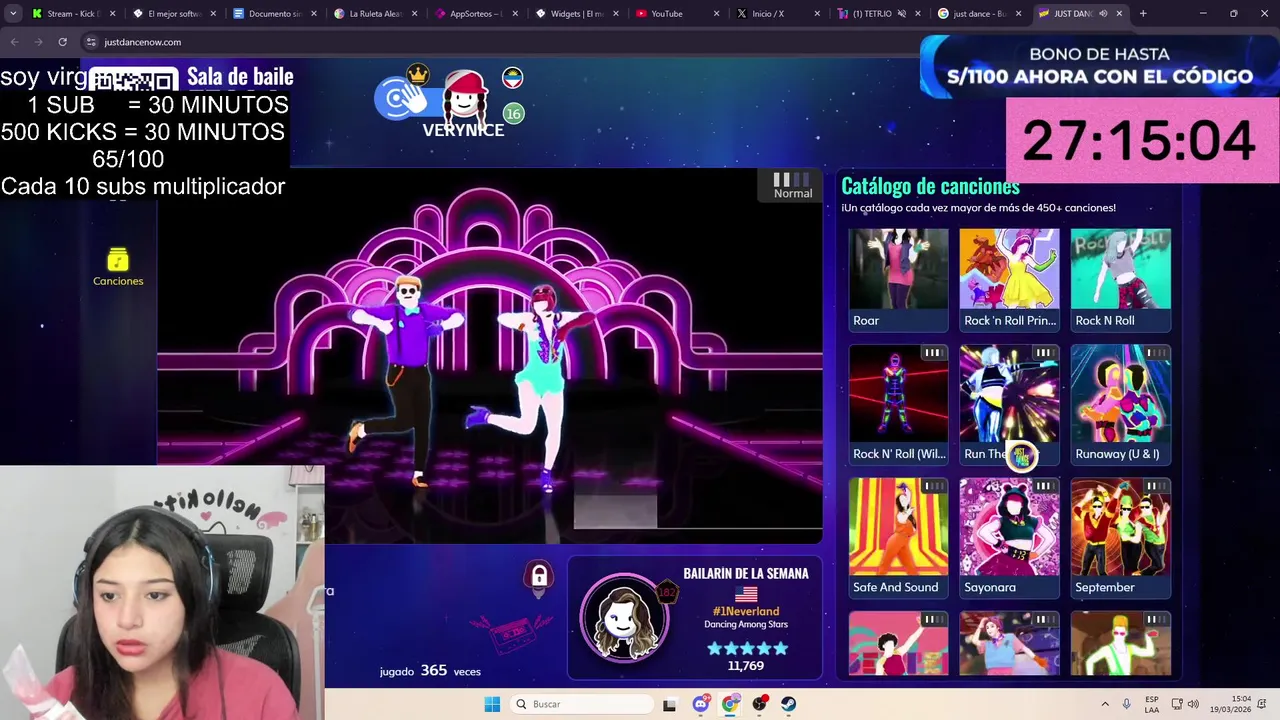Open Steam from the taskbar
Screen dimensions: 1280x720
pyautogui.click(x=789, y=704)
